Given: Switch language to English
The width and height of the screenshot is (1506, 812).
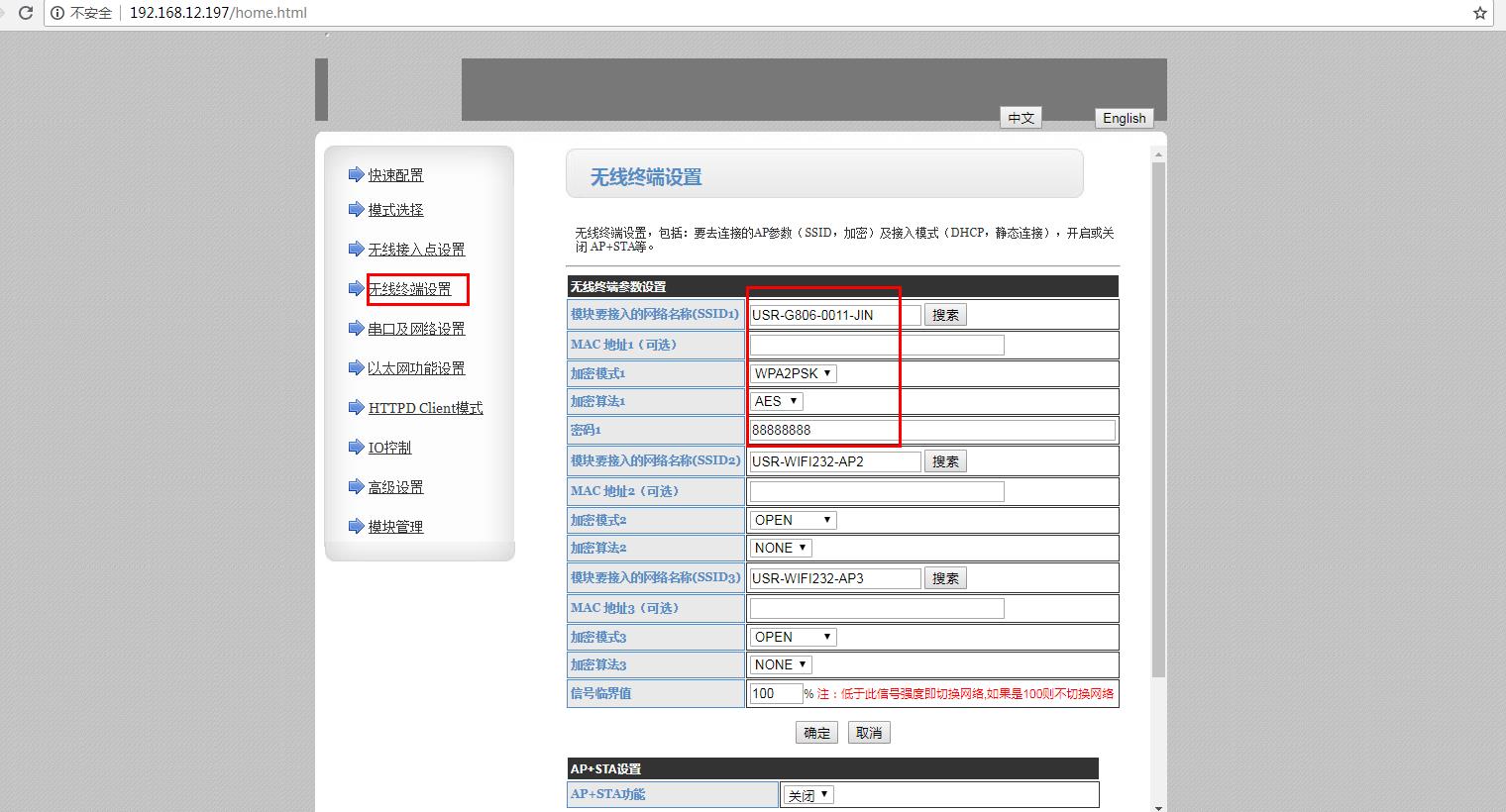Looking at the screenshot, I should (1124, 118).
